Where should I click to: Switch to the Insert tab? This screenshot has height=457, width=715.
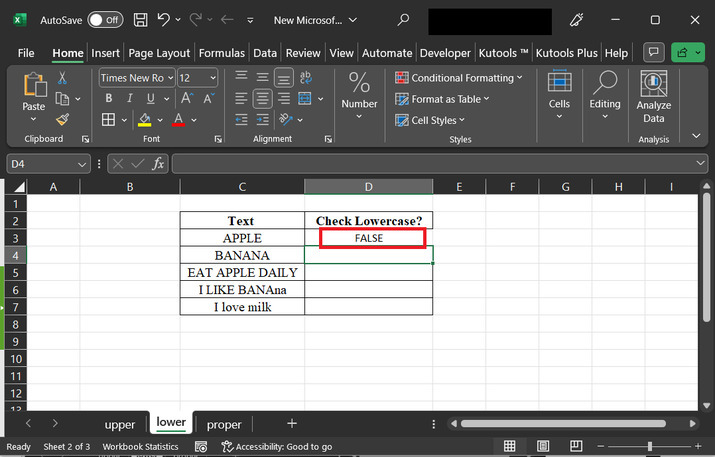coord(105,53)
